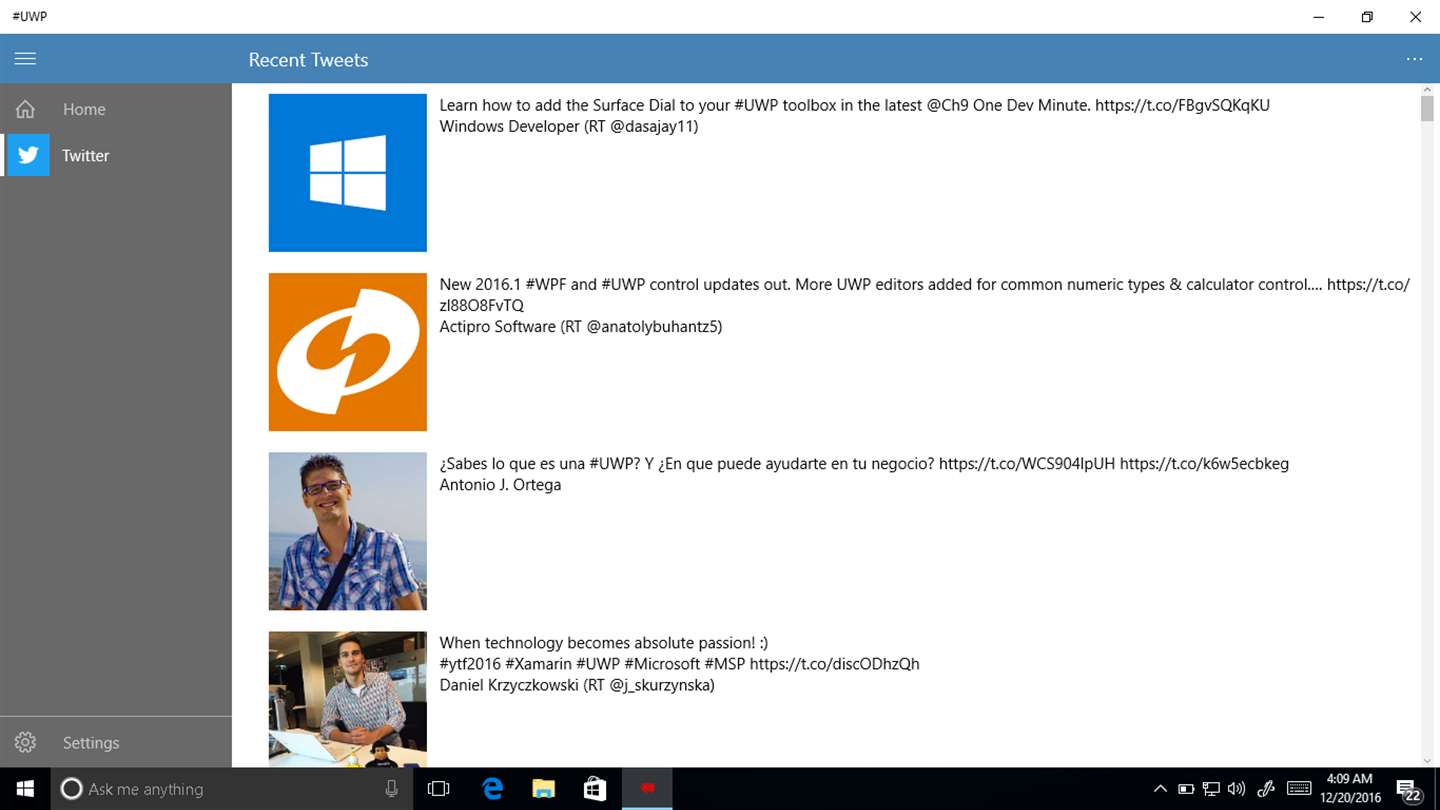1440x810 pixels.
Task: Click the volume speaker tray icon
Action: pyautogui.click(x=1236, y=788)
